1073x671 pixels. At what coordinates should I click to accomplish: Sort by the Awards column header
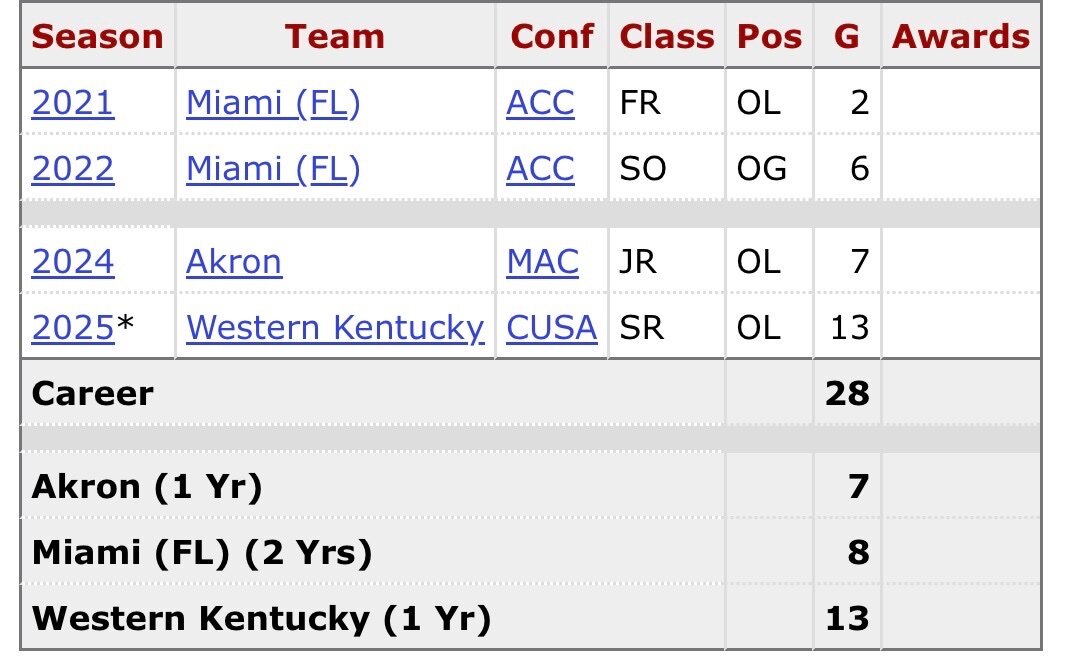coord(960,37)
